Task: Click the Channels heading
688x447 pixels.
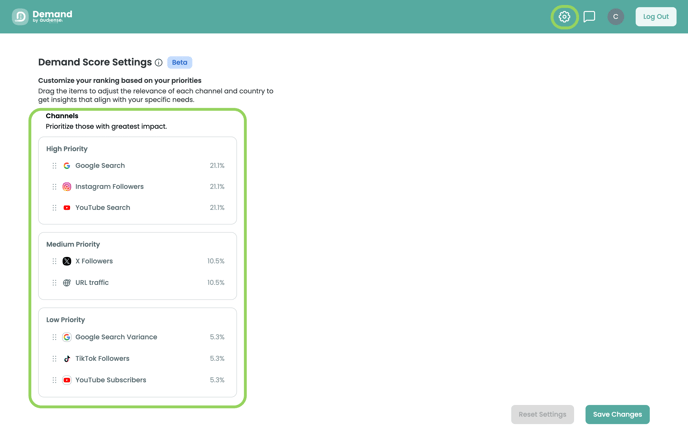Action: click(62, 116)
